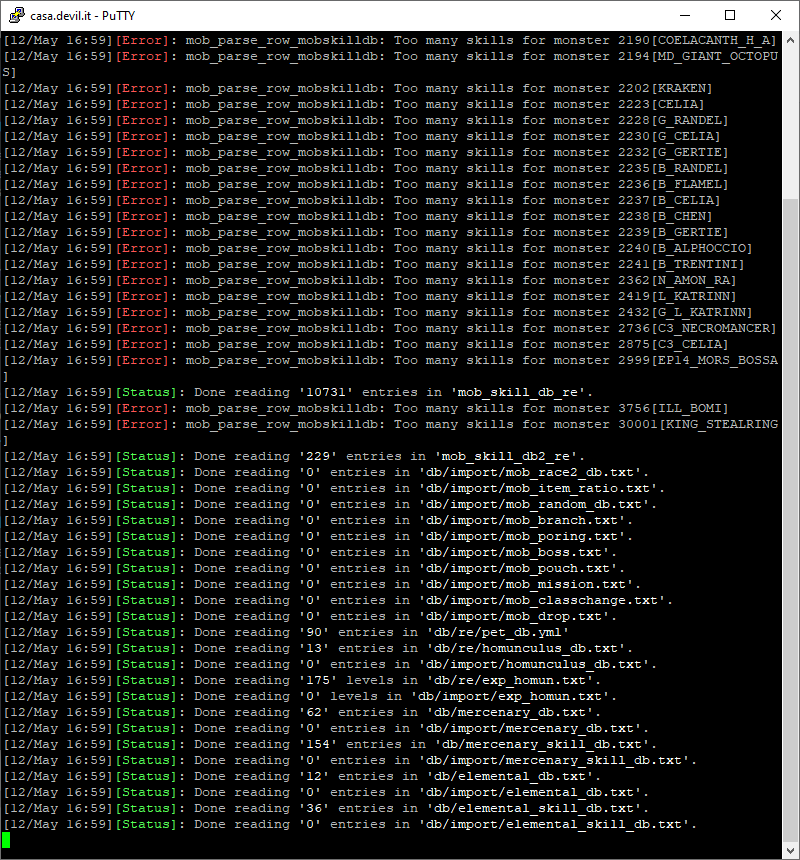800x860 pixels.
Task: Click the green block cursor at bottom
Action: (x=7, y=841)
